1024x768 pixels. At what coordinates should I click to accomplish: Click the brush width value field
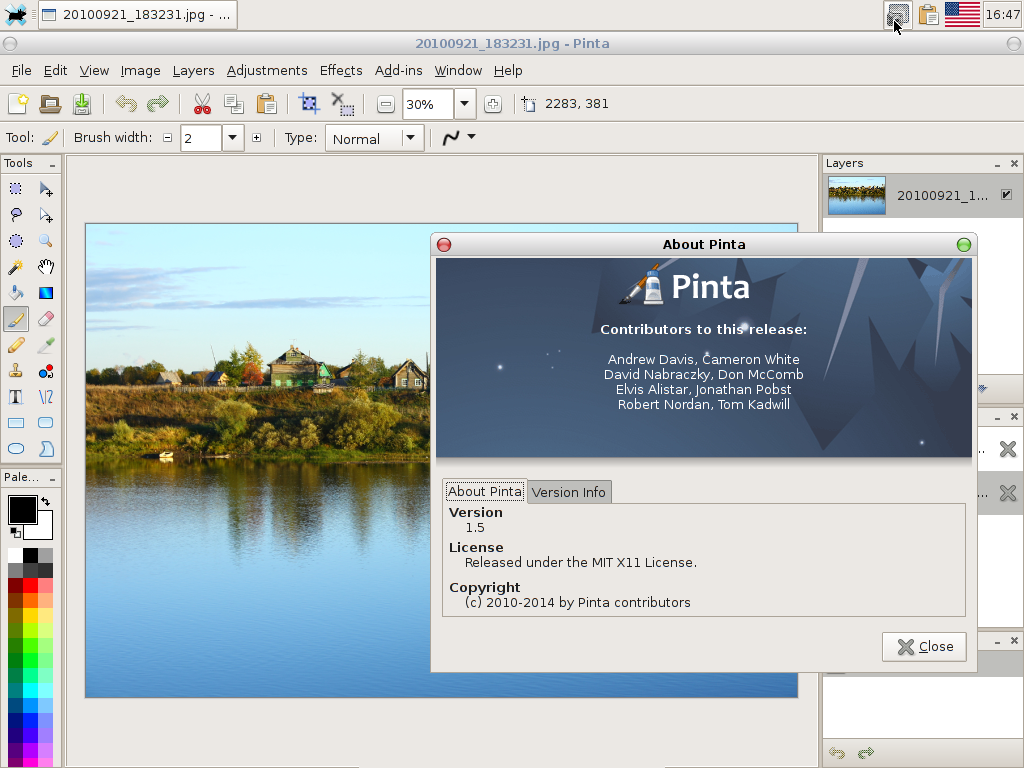pos(201,138)
